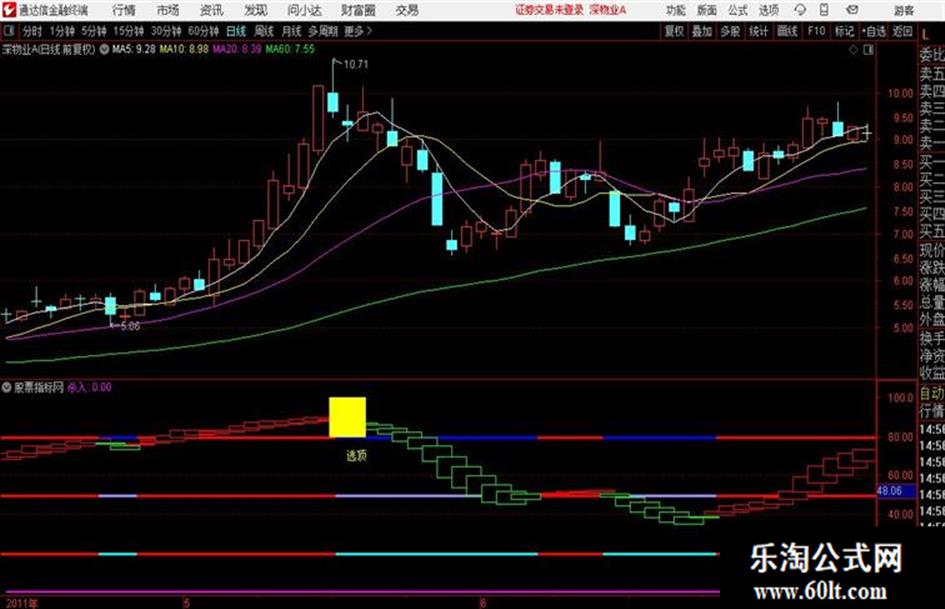Switch to the 60分钟 period tab
945x609 pixels.
coord(203,31)
